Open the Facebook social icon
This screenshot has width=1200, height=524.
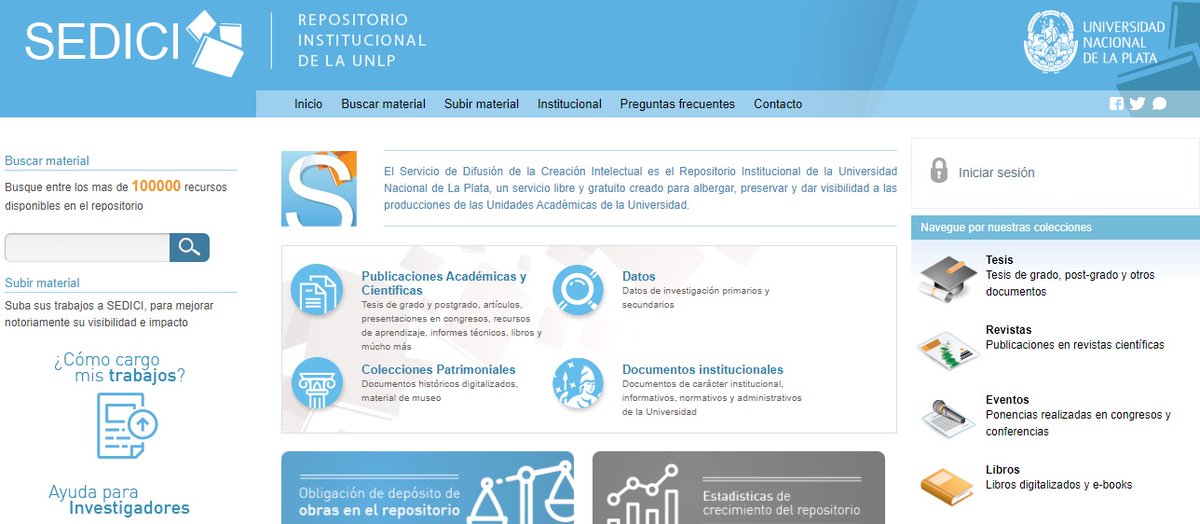pyautogui.click(x=1117, y=104)
